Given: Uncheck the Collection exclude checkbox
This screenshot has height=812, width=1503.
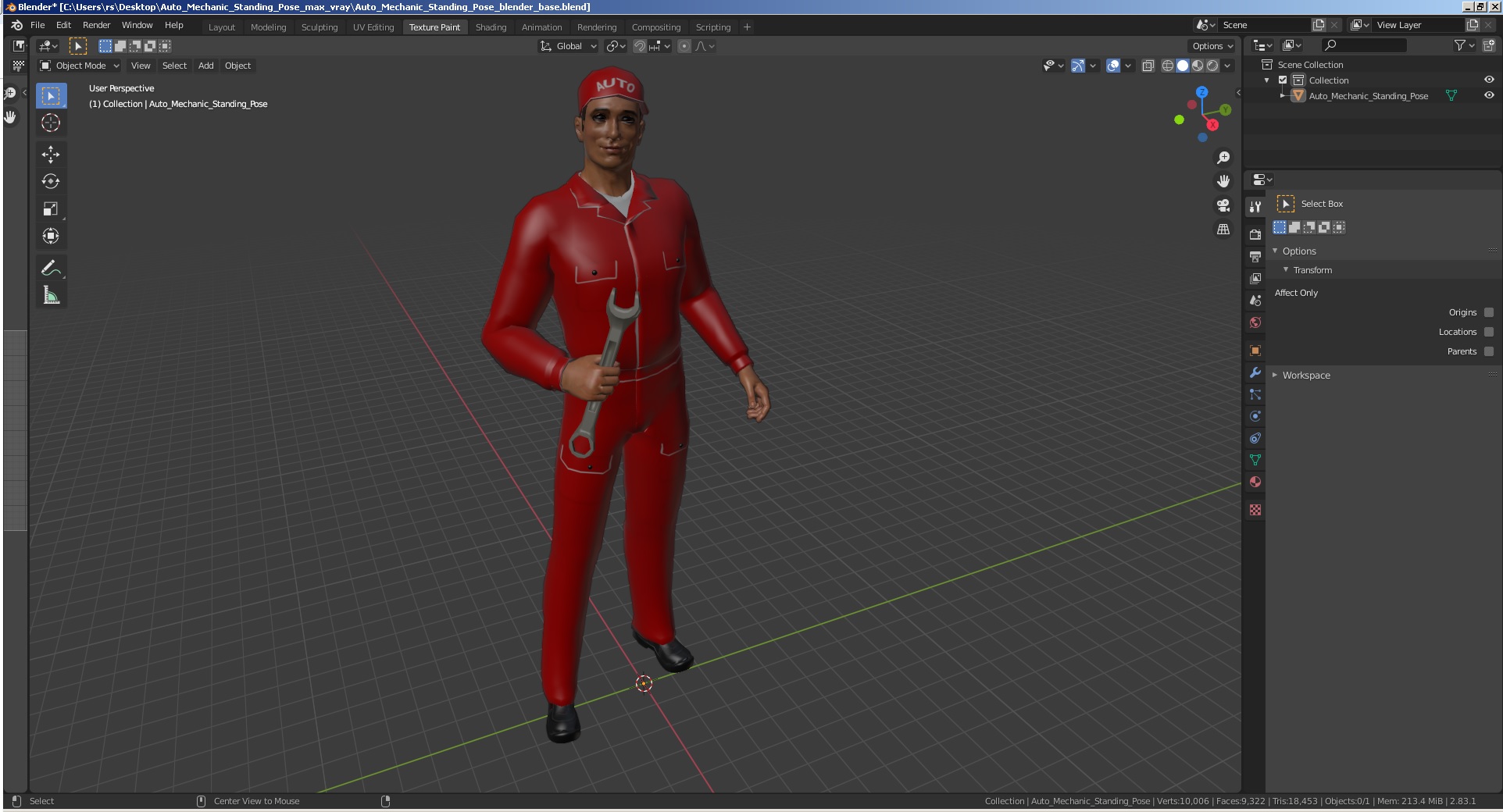Looking at the screenshot, I should 1283,80.
